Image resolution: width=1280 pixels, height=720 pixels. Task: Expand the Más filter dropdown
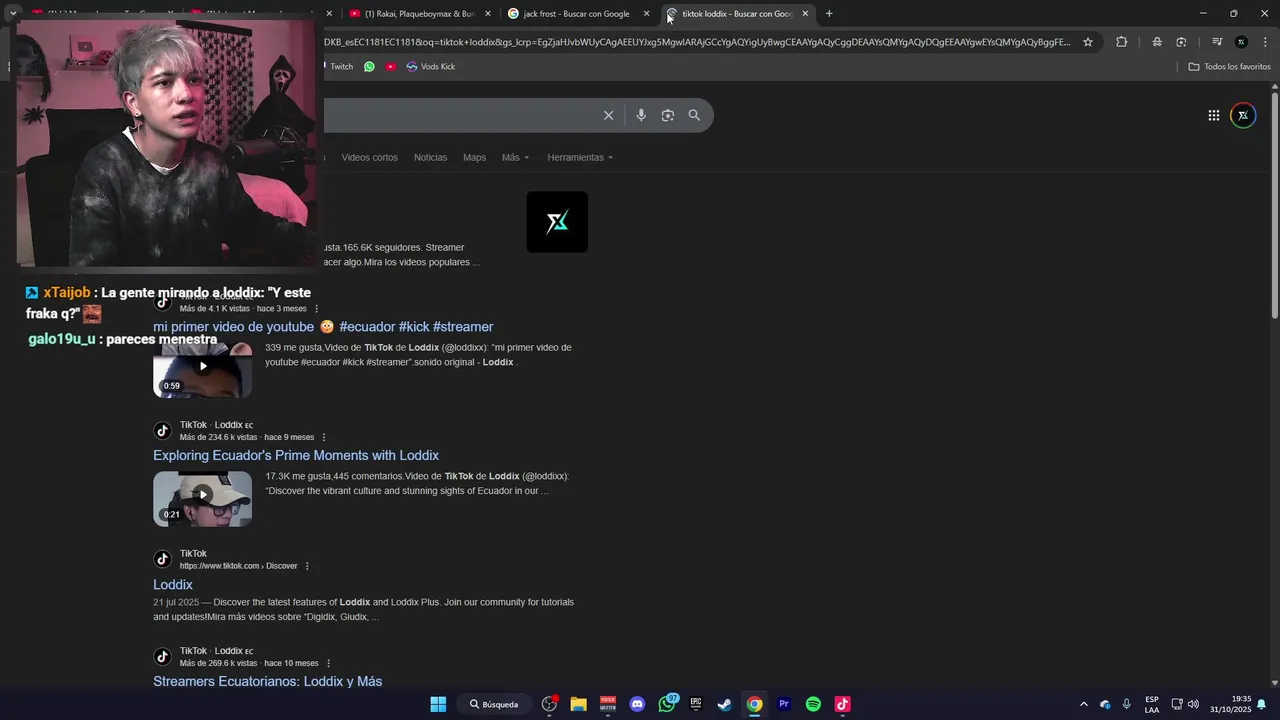point(515,157)
